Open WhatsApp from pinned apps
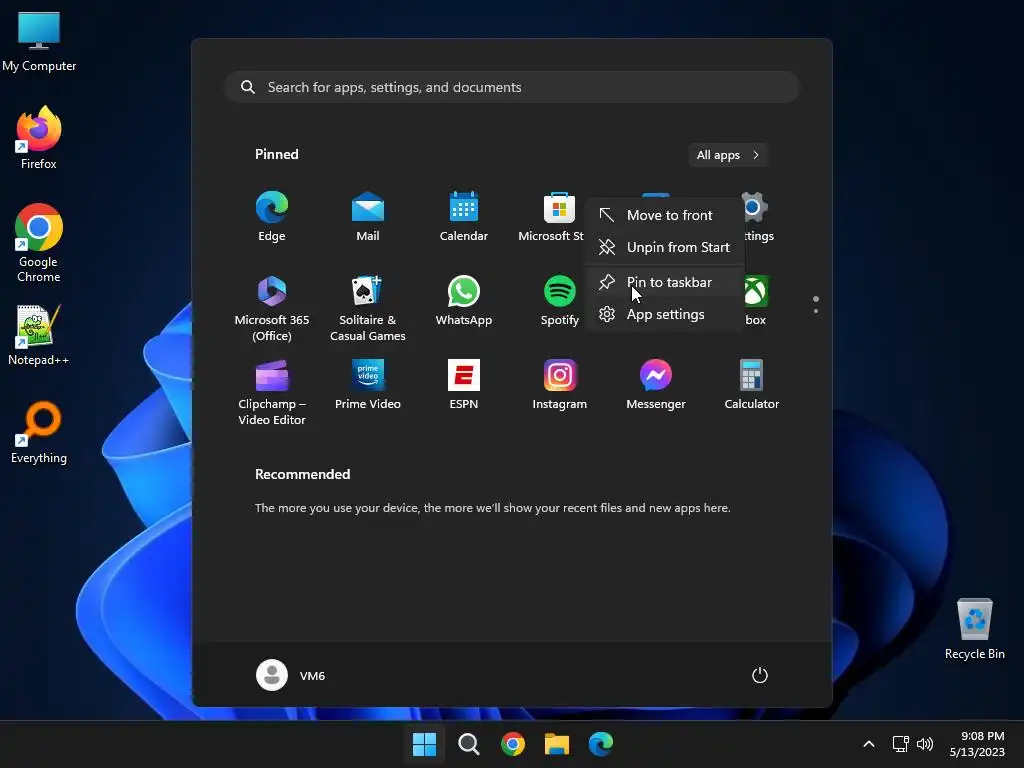1024x768 pixels. click(464, 300)
